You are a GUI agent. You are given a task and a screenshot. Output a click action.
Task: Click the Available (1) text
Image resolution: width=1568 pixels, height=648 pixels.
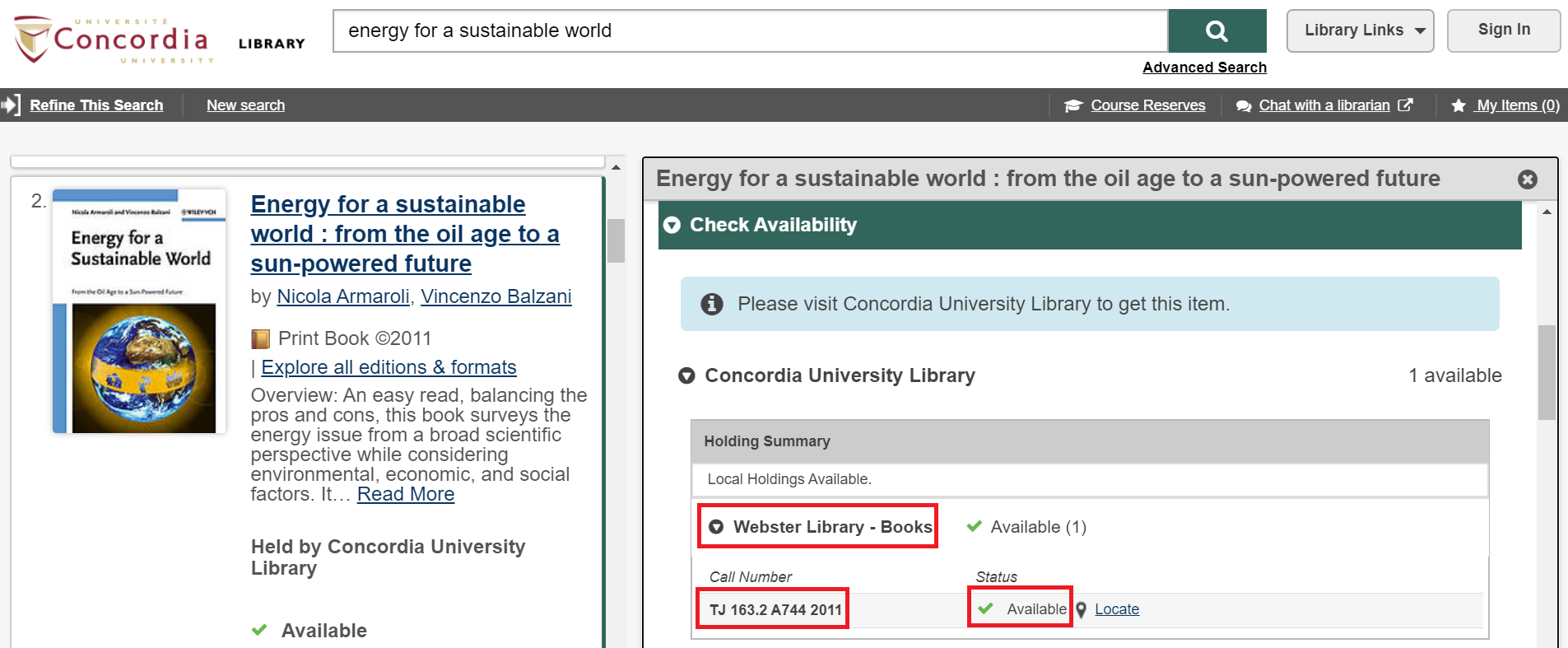(1038, 527)
